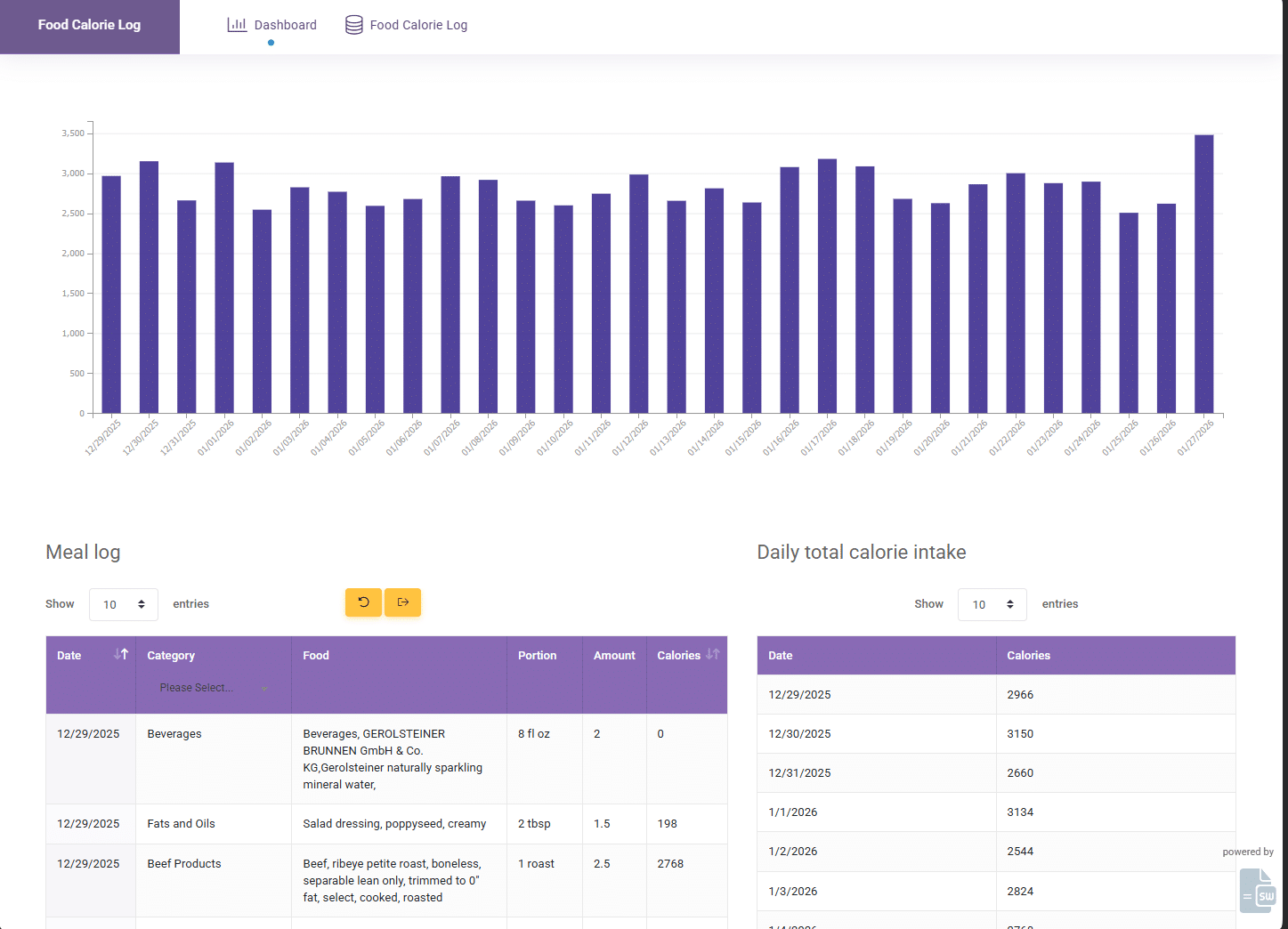Click the 12/29/2025 bar in chart
The image size is (1288, 929).
(111, 295)
